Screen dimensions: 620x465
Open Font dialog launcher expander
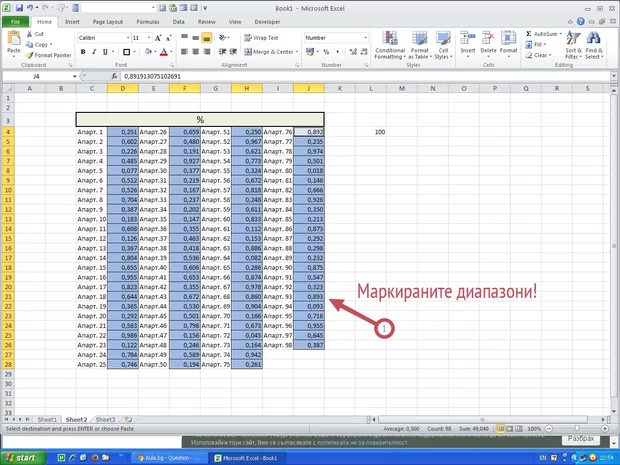pyautogui.click(x=172, y=65)
